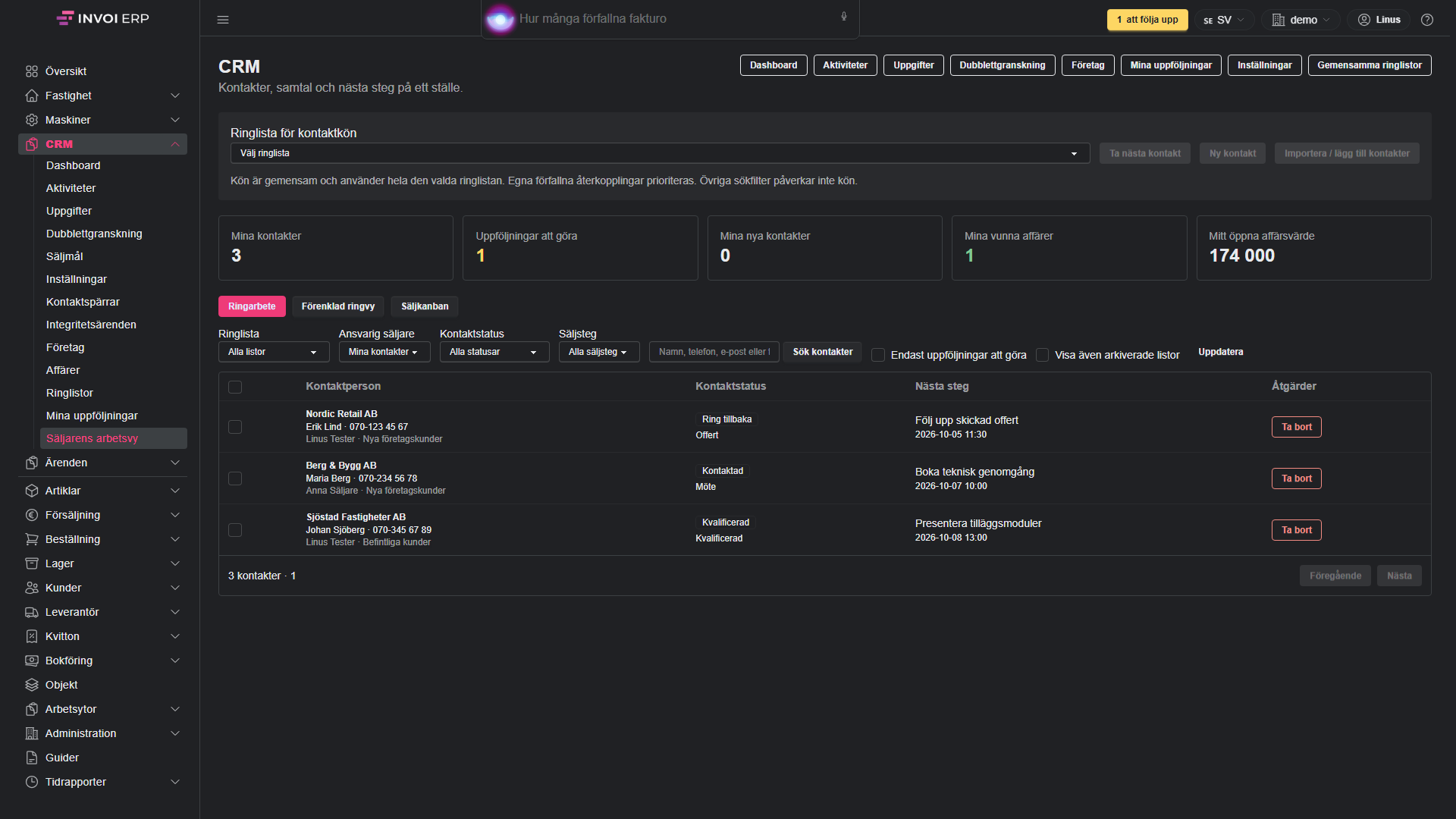The height and width of the screenshot is (819, 1456).
Task: Toggle Visa även arkiverade listor checkbox
Action: (1043, 355)
